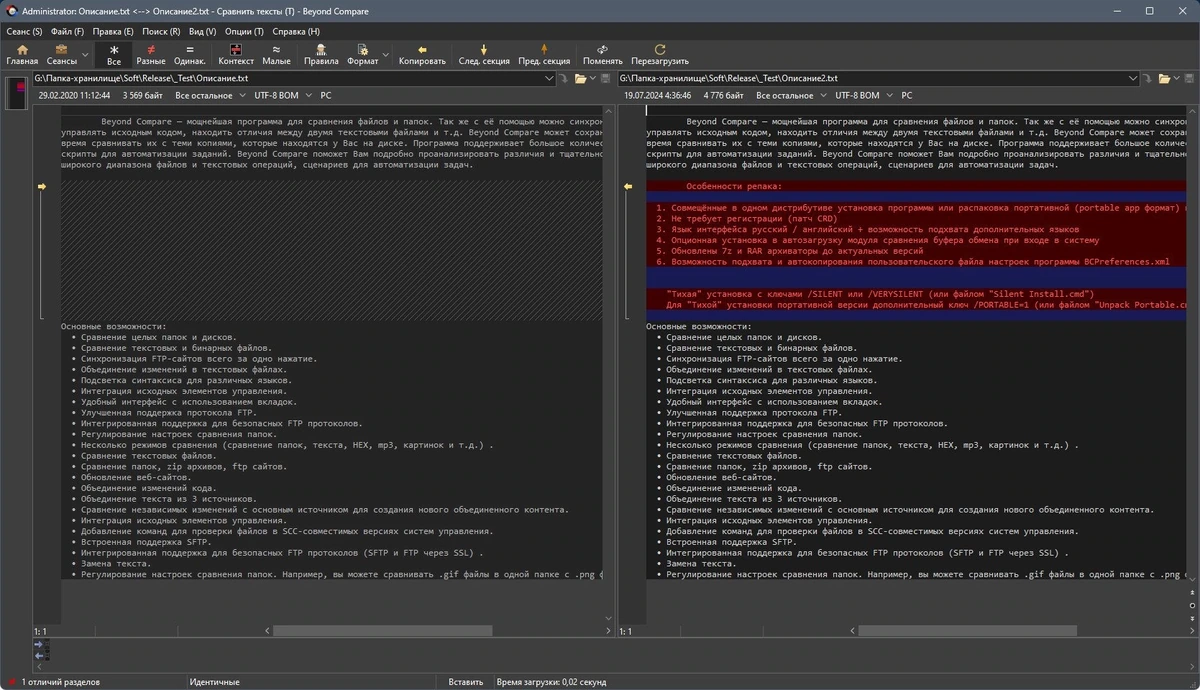Jump to next section with След. секция
The height and width of the screenshot is (690, 1200).
484,54
